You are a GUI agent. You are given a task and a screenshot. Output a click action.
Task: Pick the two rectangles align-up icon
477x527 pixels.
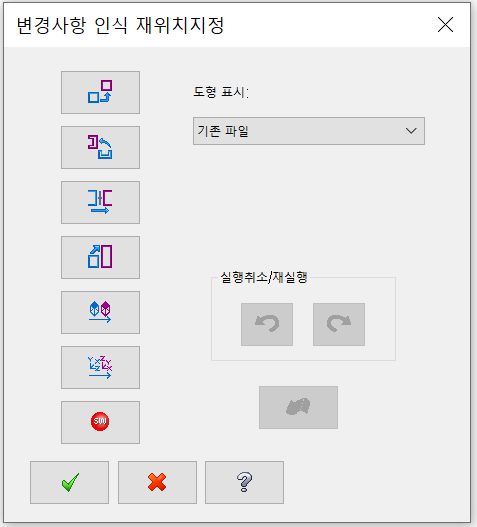point(100,257)
